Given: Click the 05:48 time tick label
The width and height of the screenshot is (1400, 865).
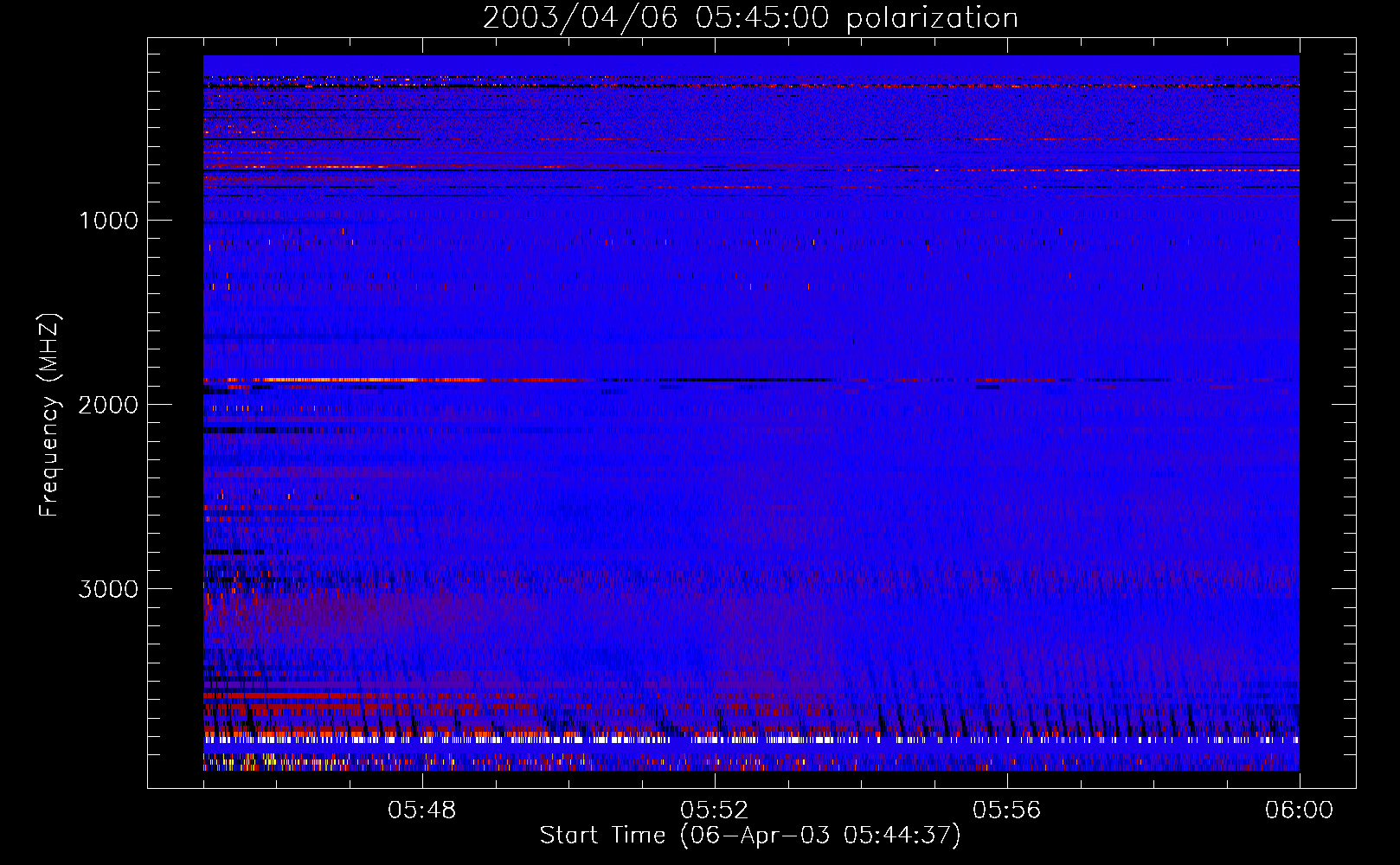Looking at the screenshot, I should [422, 810].
